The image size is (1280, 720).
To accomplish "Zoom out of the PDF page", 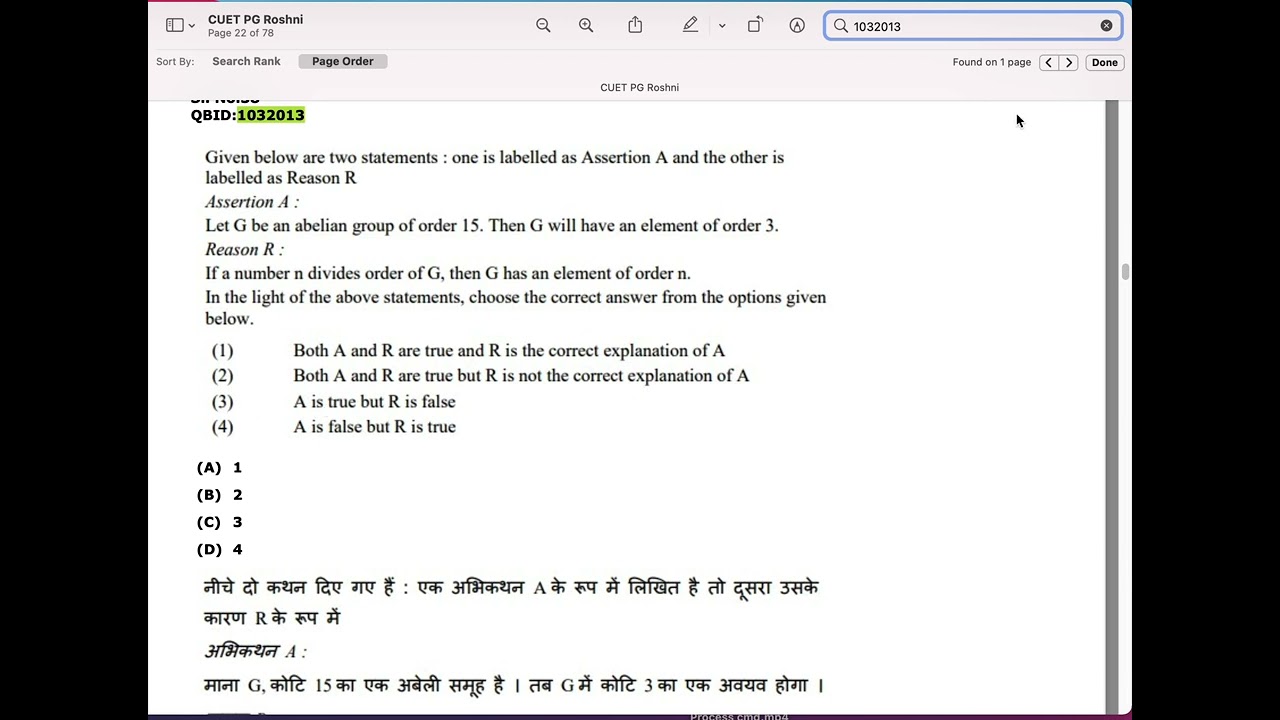I will click(x=543, y=26).
